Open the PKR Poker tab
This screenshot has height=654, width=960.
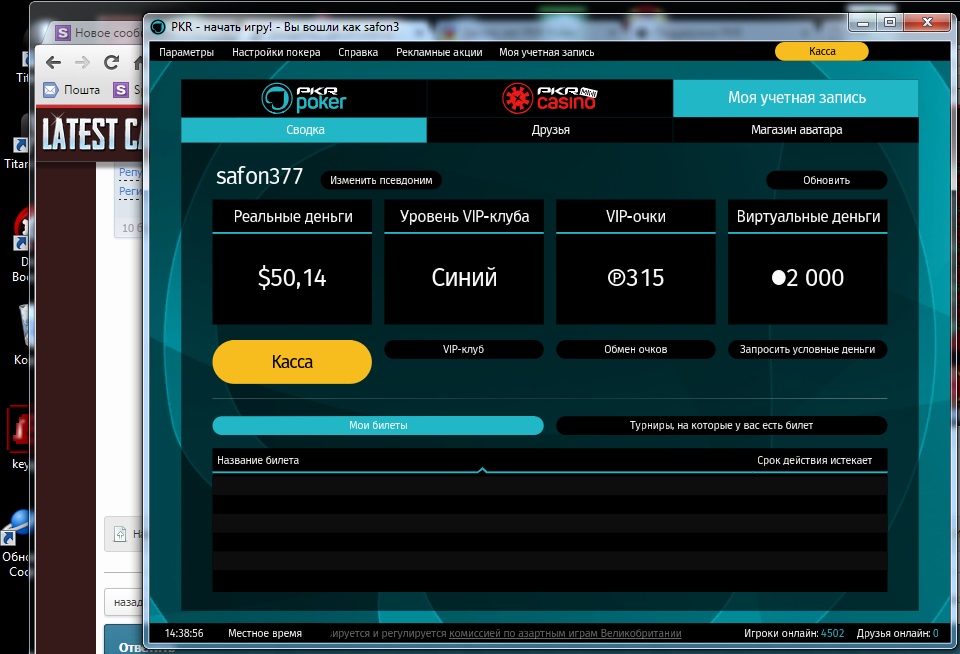pyautogui.click(x=304, y=98)
